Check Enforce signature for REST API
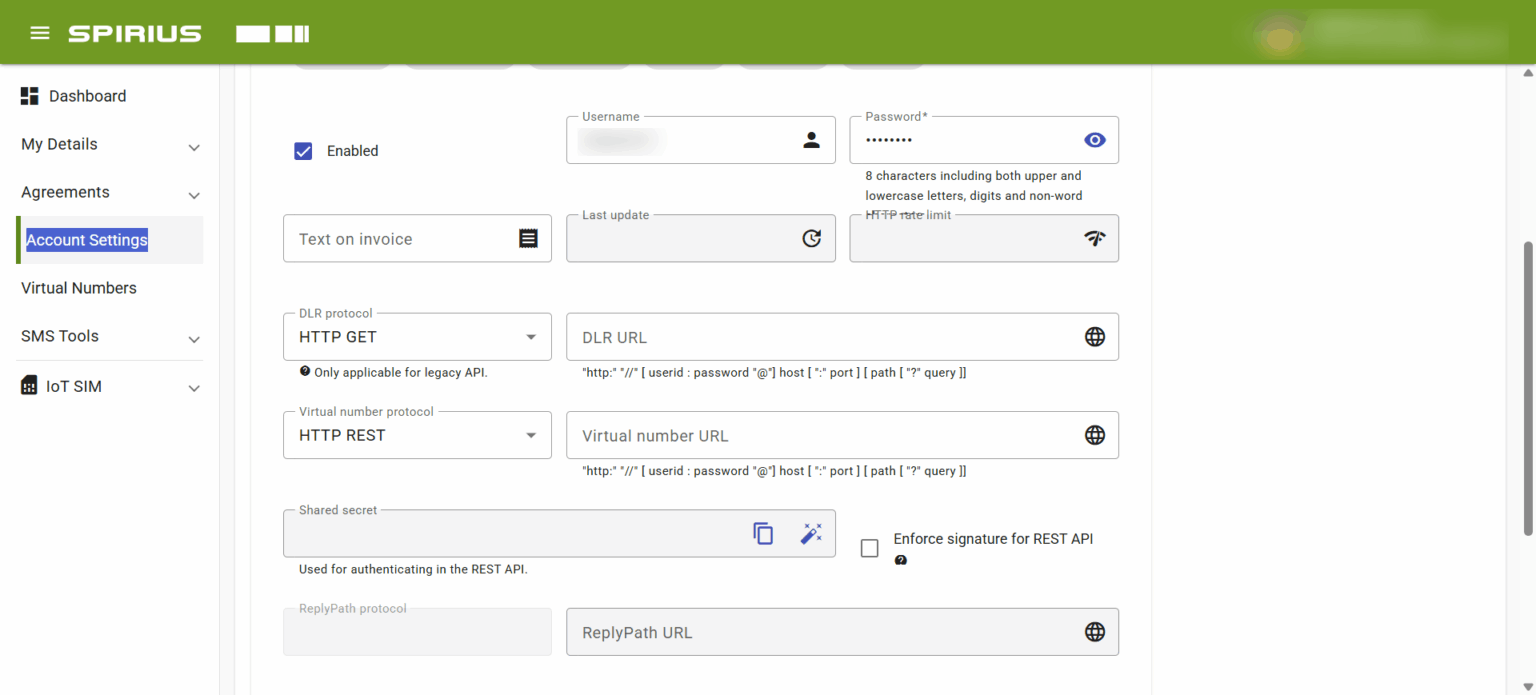The image size is (1536, 695). (870, 548)
